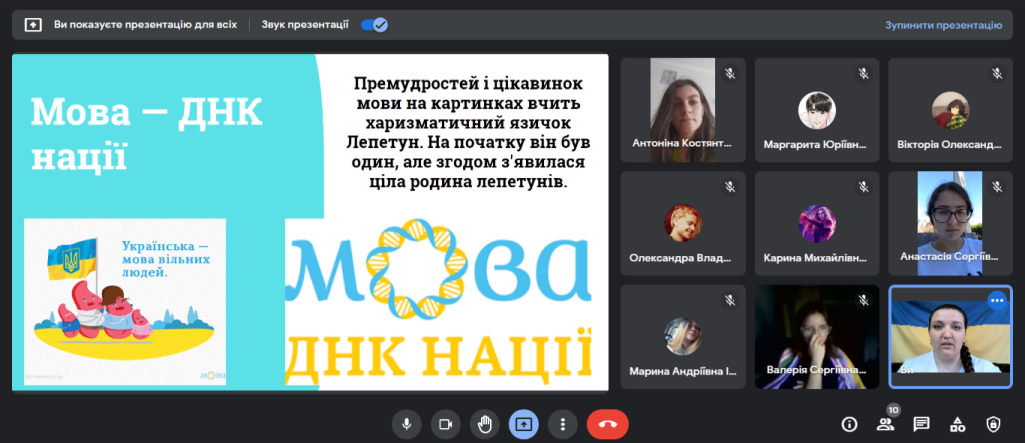The width and height of the screenshot is (1025, 443).
Task: Turn off the camera in the bottom bar
Action: 445,424
